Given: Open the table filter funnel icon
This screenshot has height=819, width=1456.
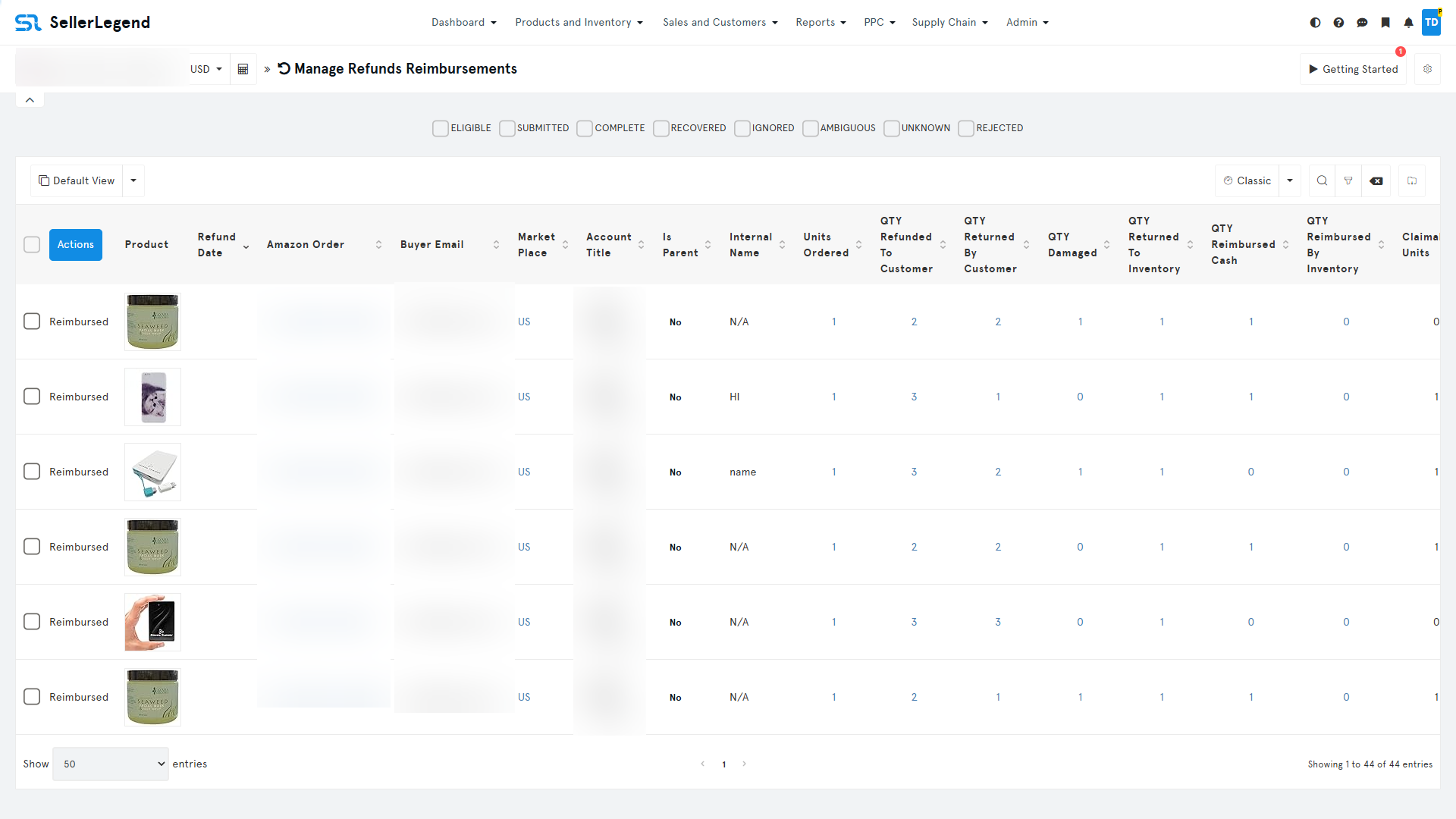Looking at the screenshot, I should (x=1348, y=180).
